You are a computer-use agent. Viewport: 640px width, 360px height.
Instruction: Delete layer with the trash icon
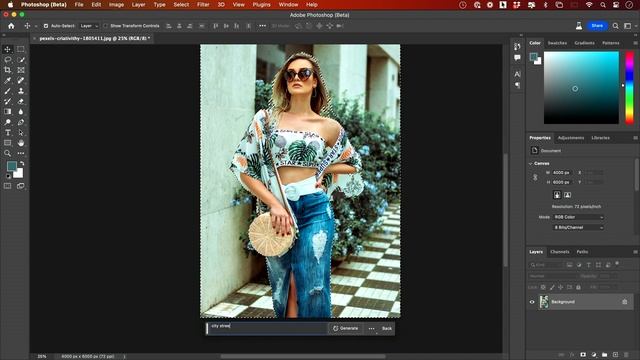(x=626, y=355)
